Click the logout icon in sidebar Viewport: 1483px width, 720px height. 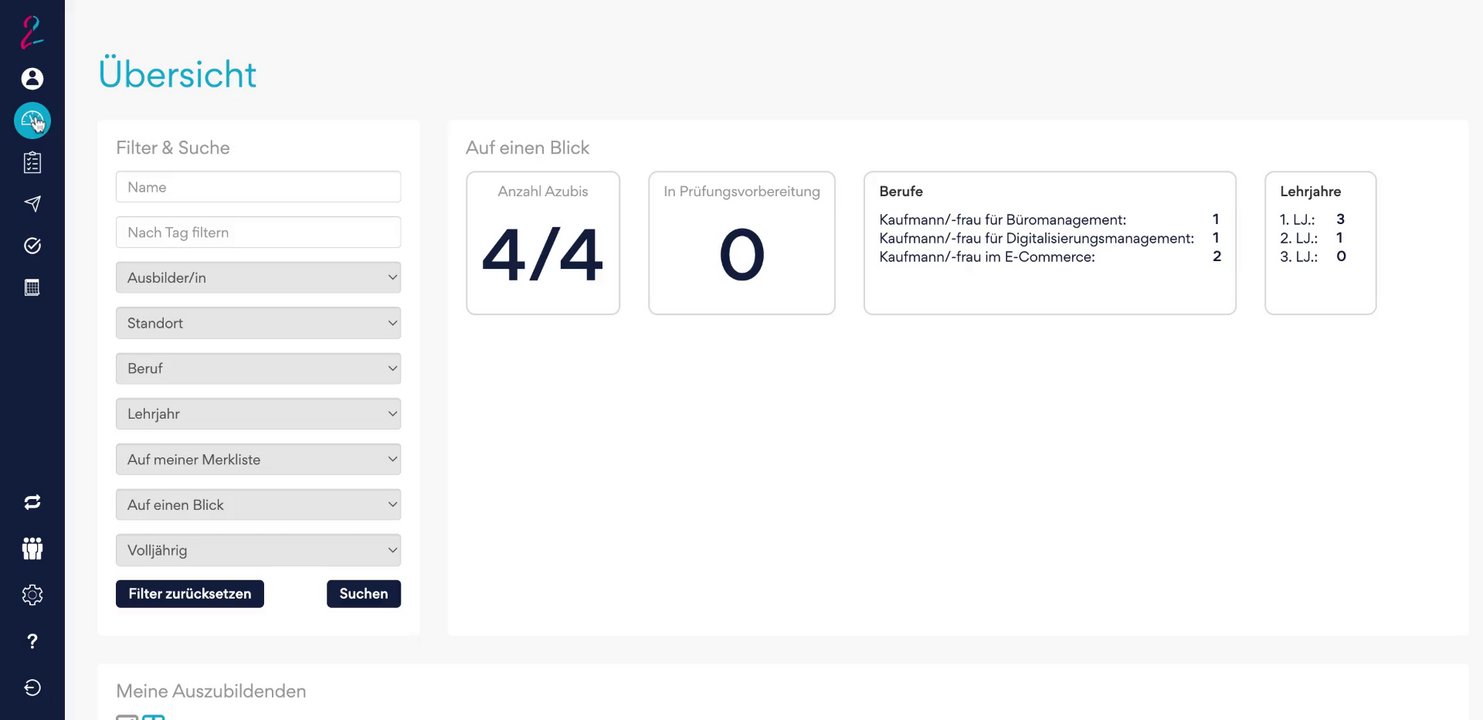(32, 687)
